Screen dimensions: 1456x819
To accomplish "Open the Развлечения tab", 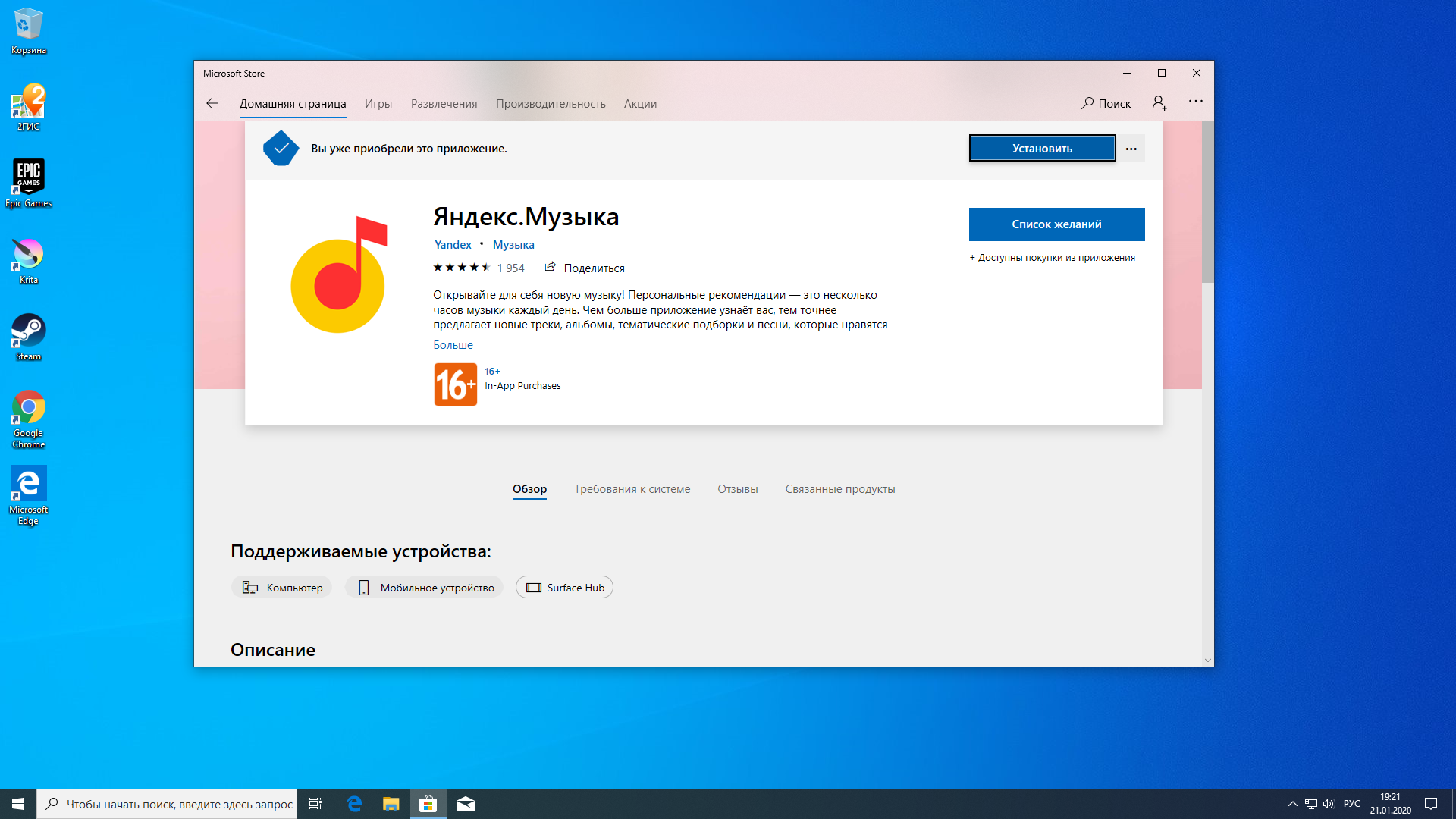I will (x=444, y=104).
